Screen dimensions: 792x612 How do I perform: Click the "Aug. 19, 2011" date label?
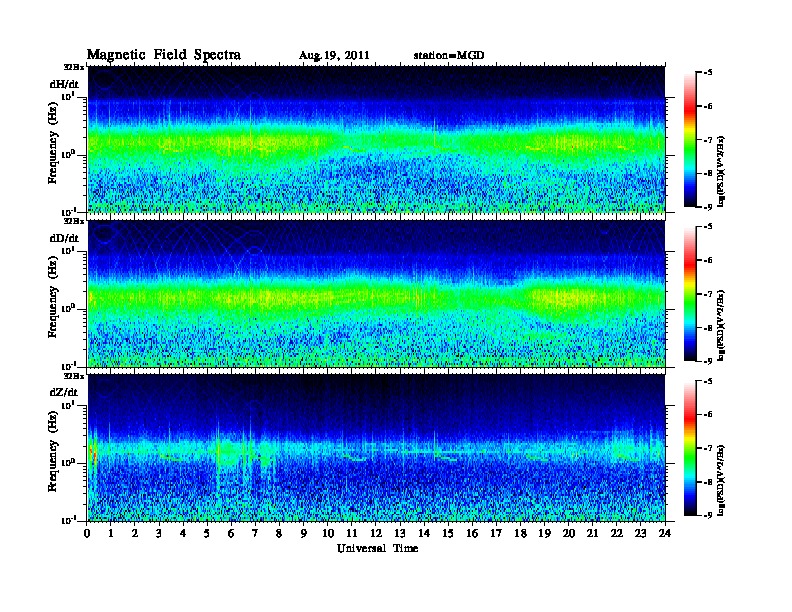(x=334, y=56)
